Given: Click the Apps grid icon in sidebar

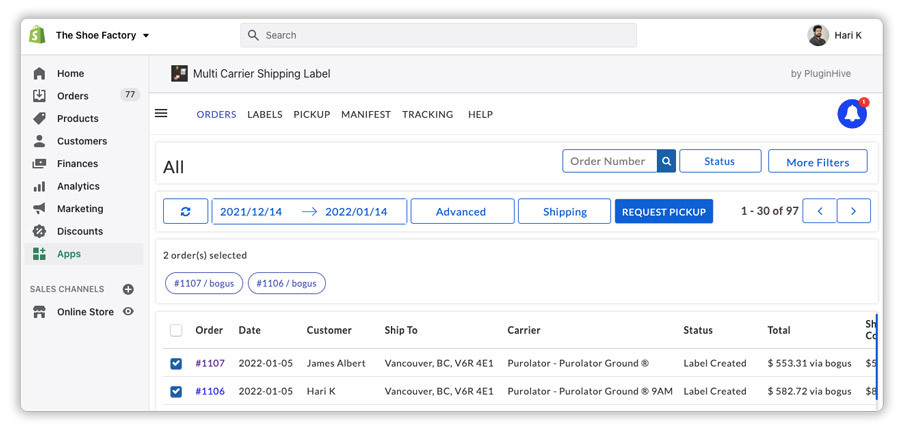Looking at the screenshot, I should [39, 254].
